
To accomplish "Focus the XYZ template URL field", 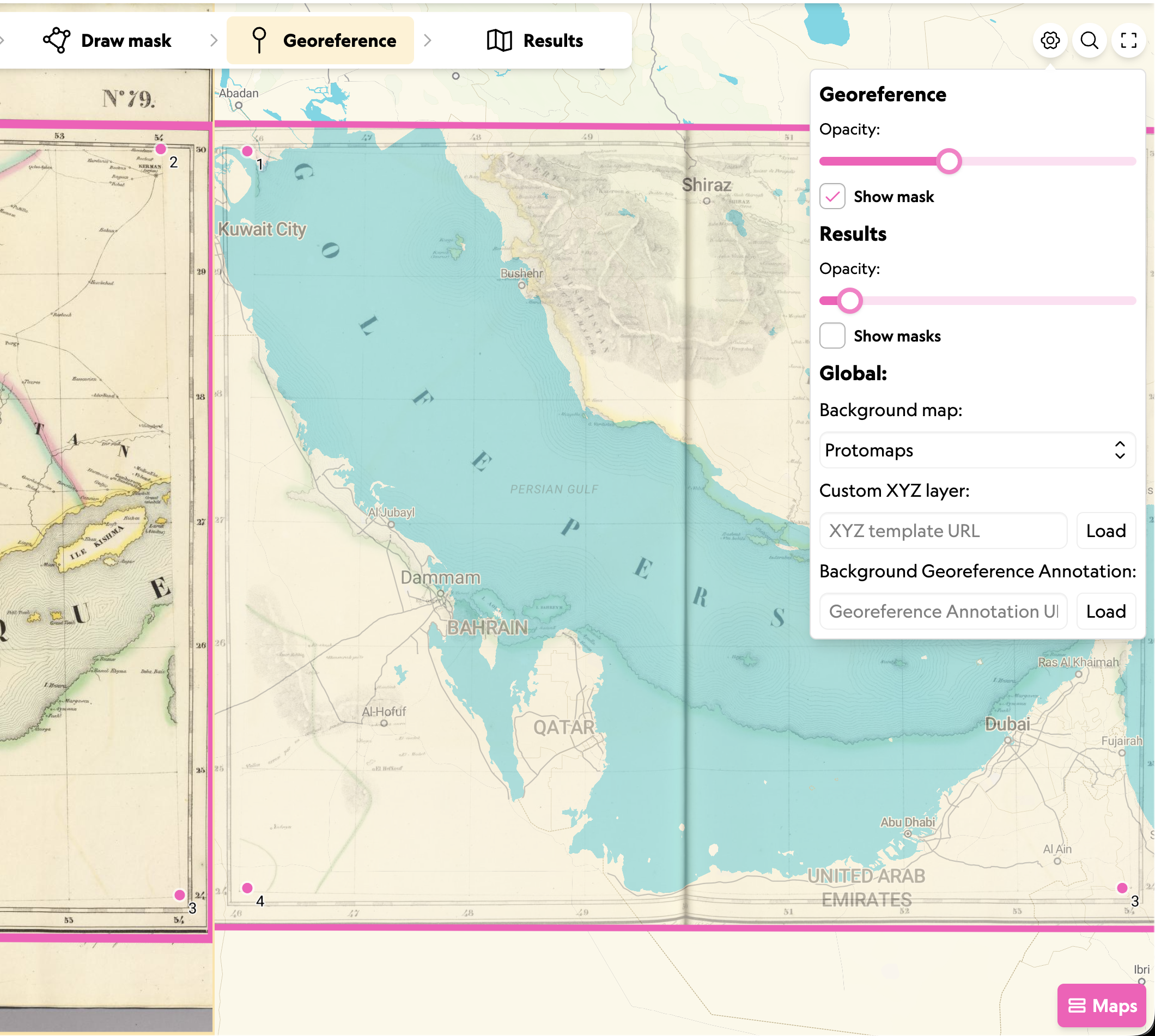I will click(943, 531).
